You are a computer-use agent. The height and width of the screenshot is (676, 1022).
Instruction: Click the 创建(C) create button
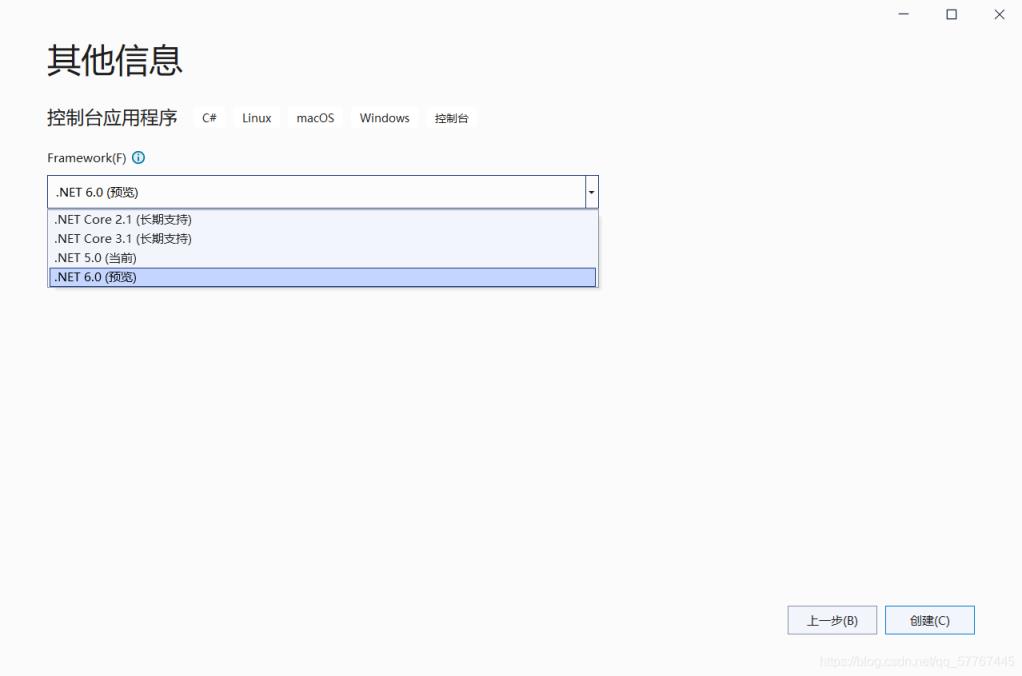(929, 620)
